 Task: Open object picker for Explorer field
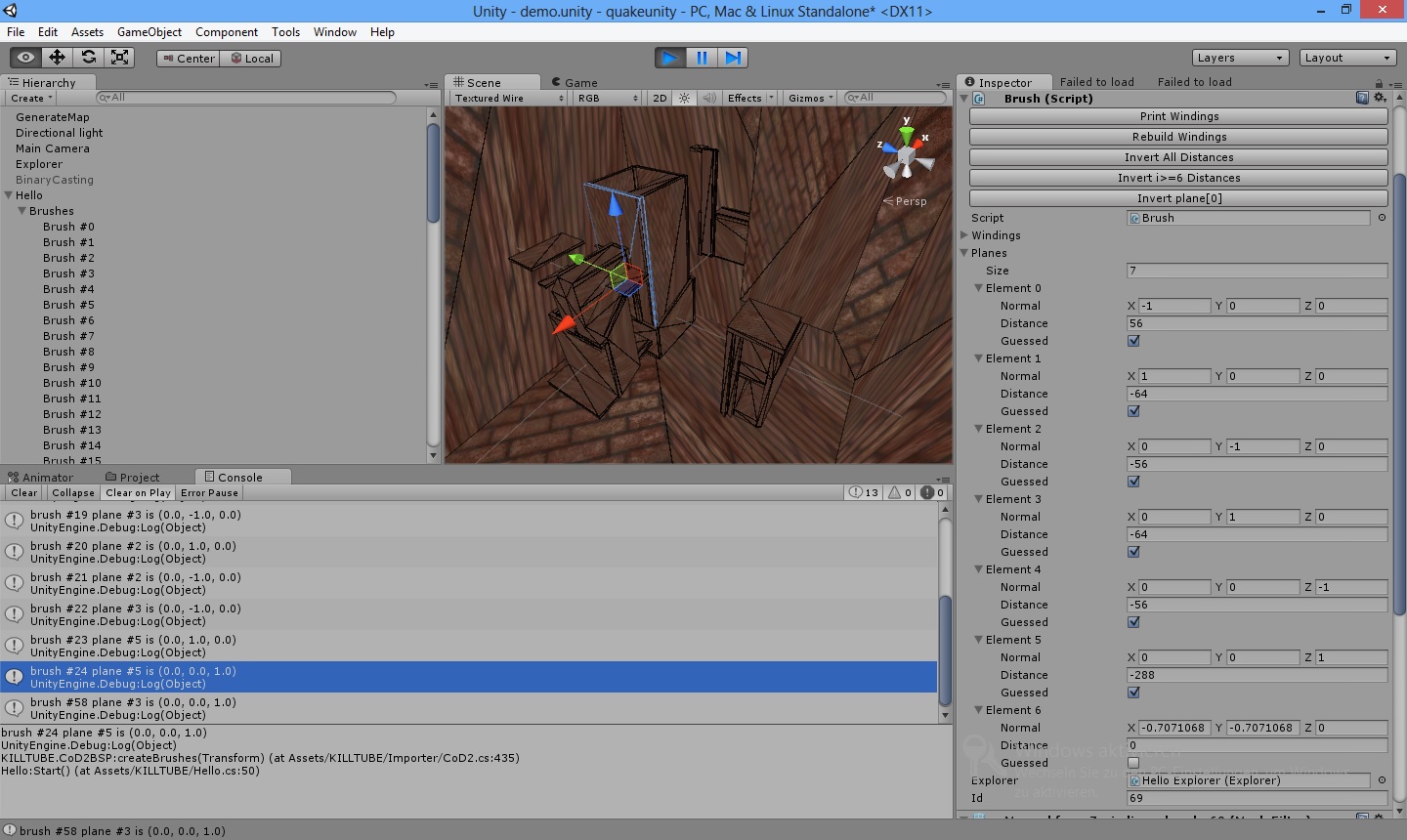[1382, 780]
